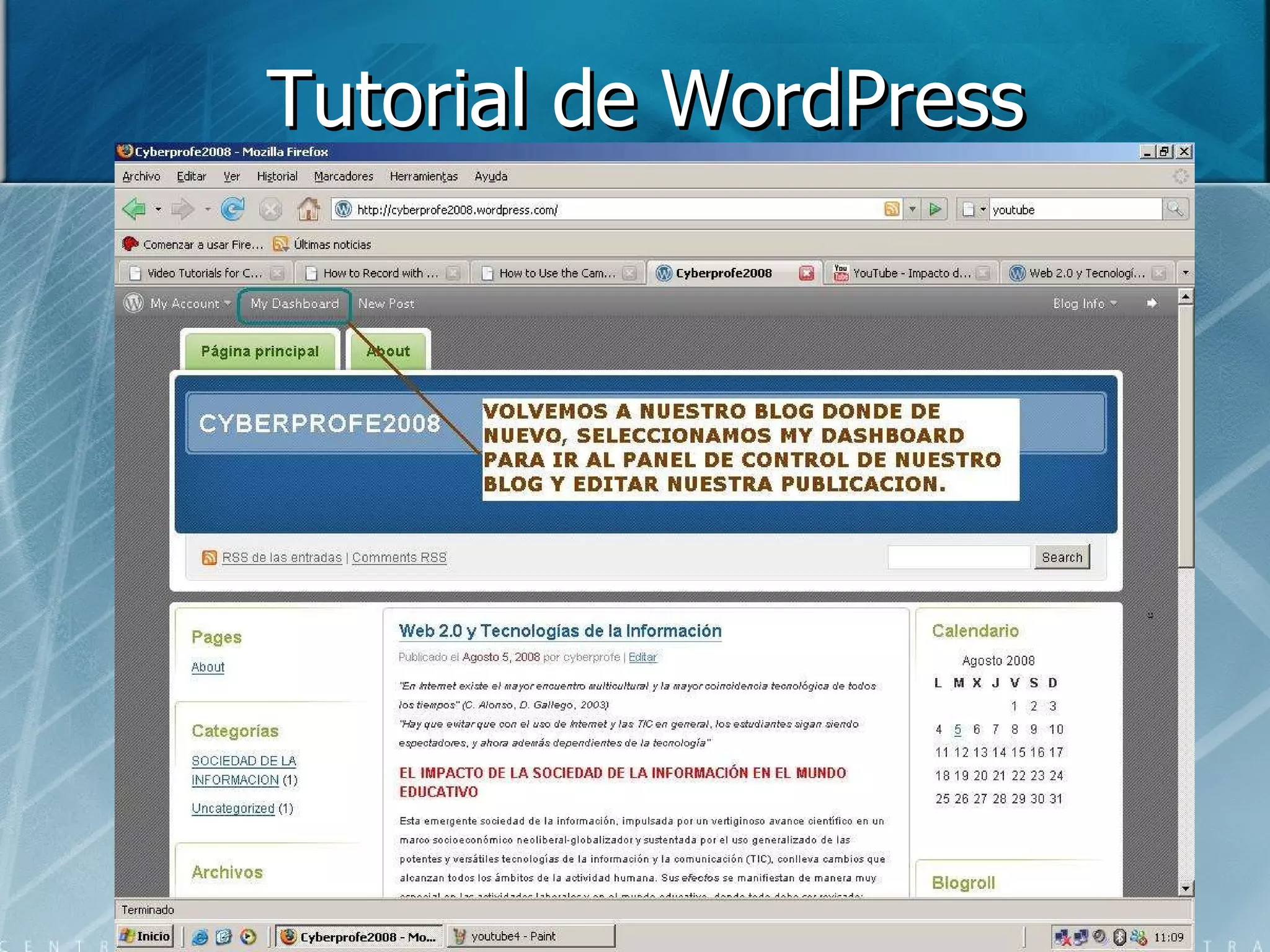The image size is (1270, 952).
Task: Switch to Web 2.0 y Tecnologí tab
Action: (1086, 273)
